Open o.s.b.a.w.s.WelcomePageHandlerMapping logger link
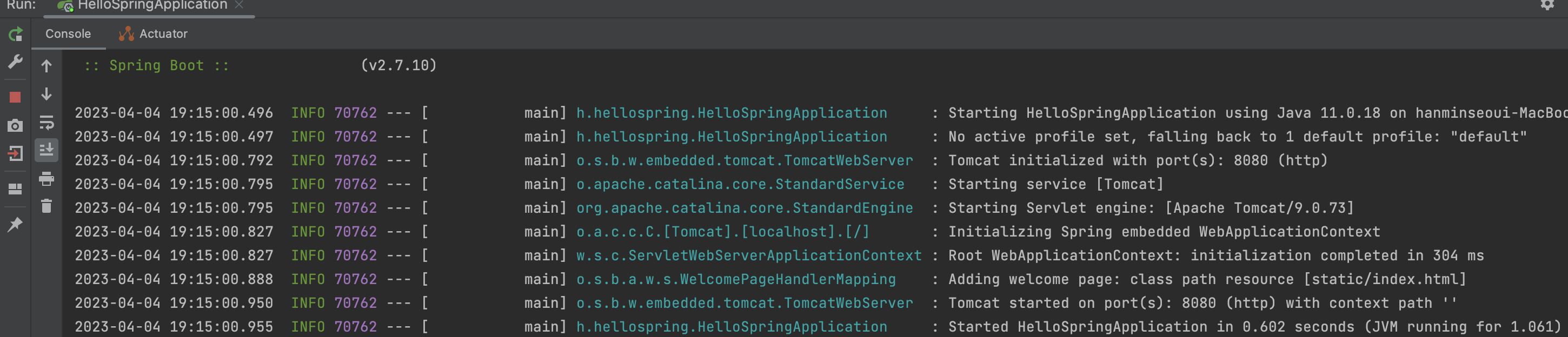Screen dimensions: 1568x337 [736, 279]
